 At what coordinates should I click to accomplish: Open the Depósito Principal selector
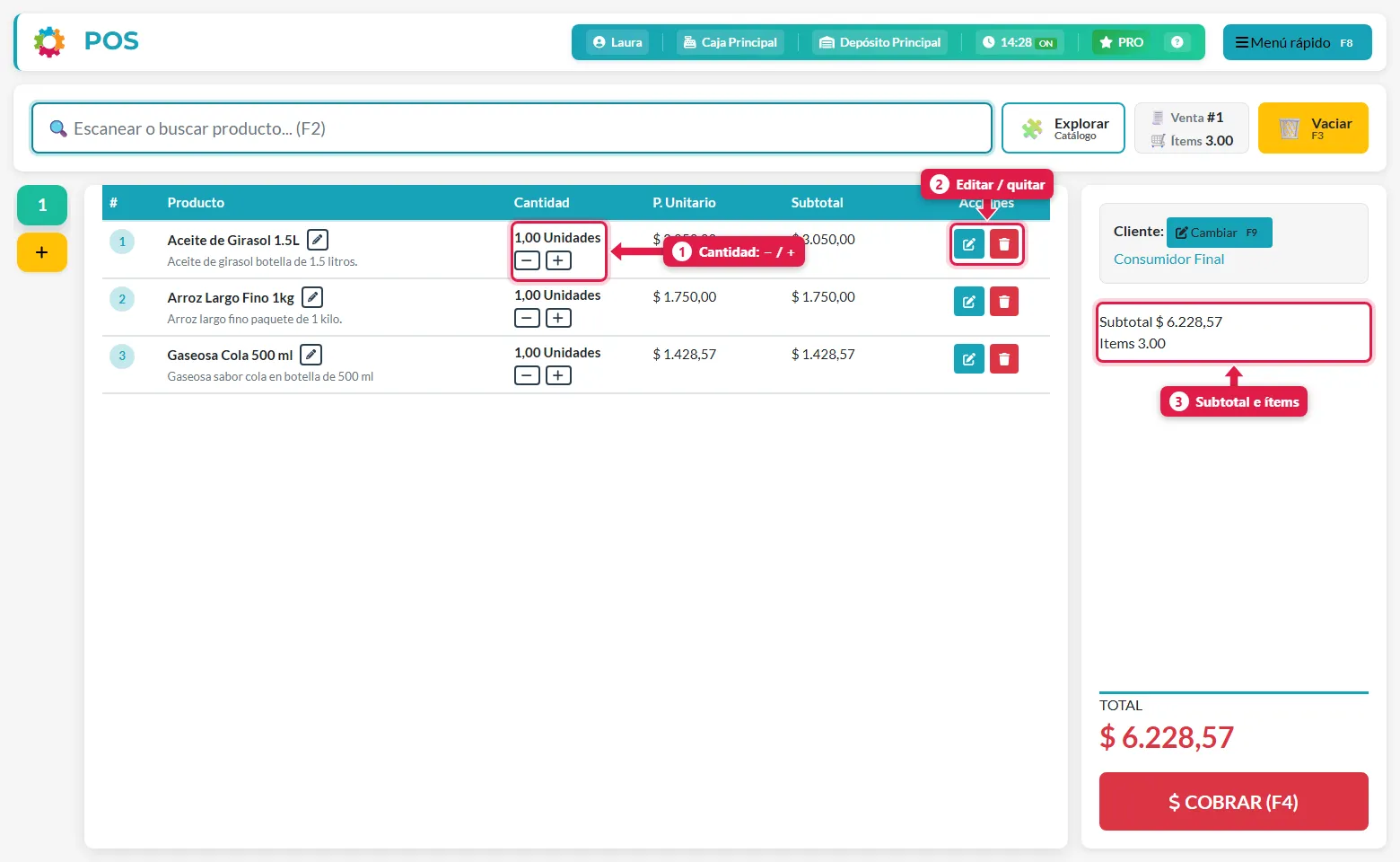point(880,42)
